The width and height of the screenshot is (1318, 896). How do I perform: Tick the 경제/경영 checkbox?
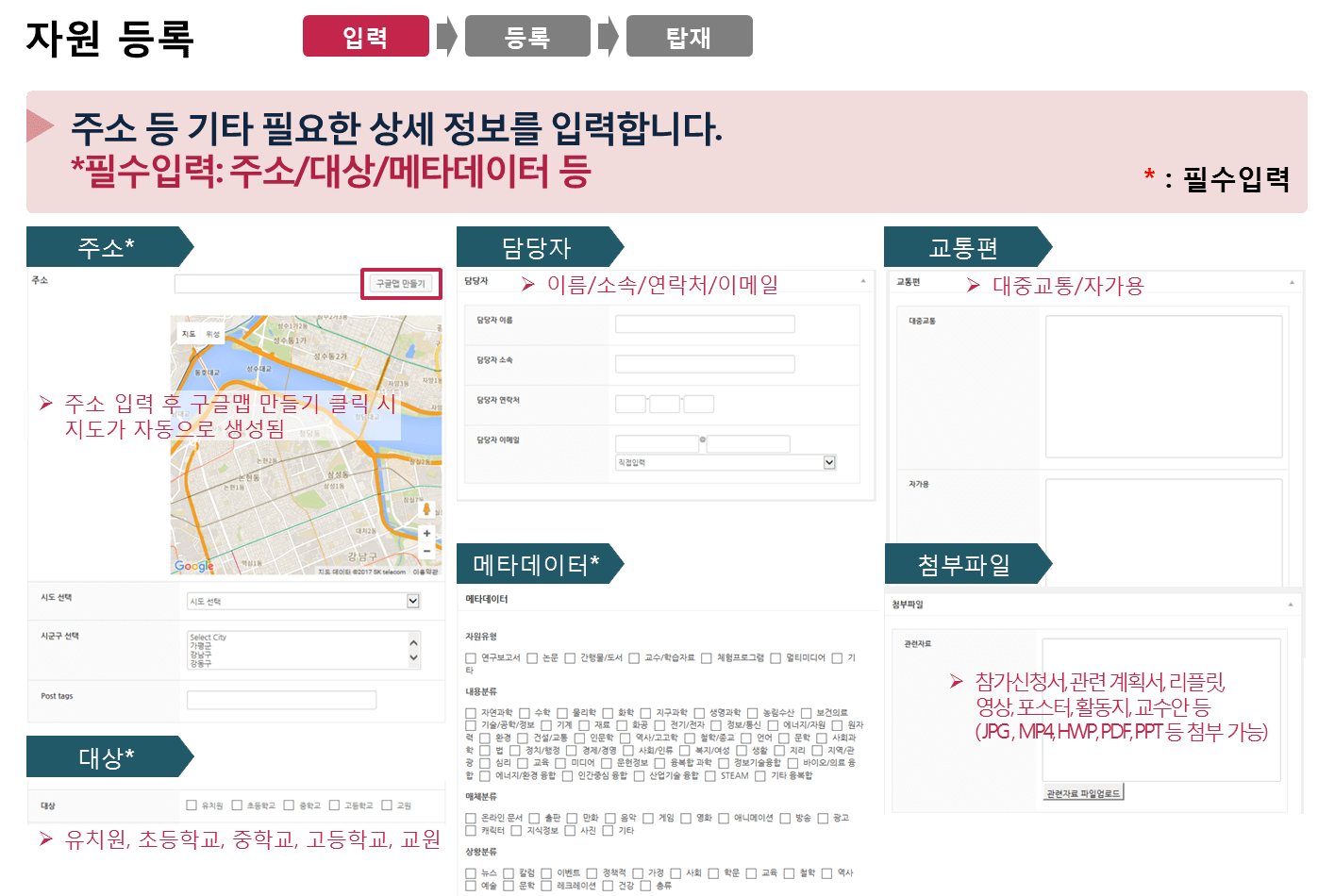coord(571,751)
